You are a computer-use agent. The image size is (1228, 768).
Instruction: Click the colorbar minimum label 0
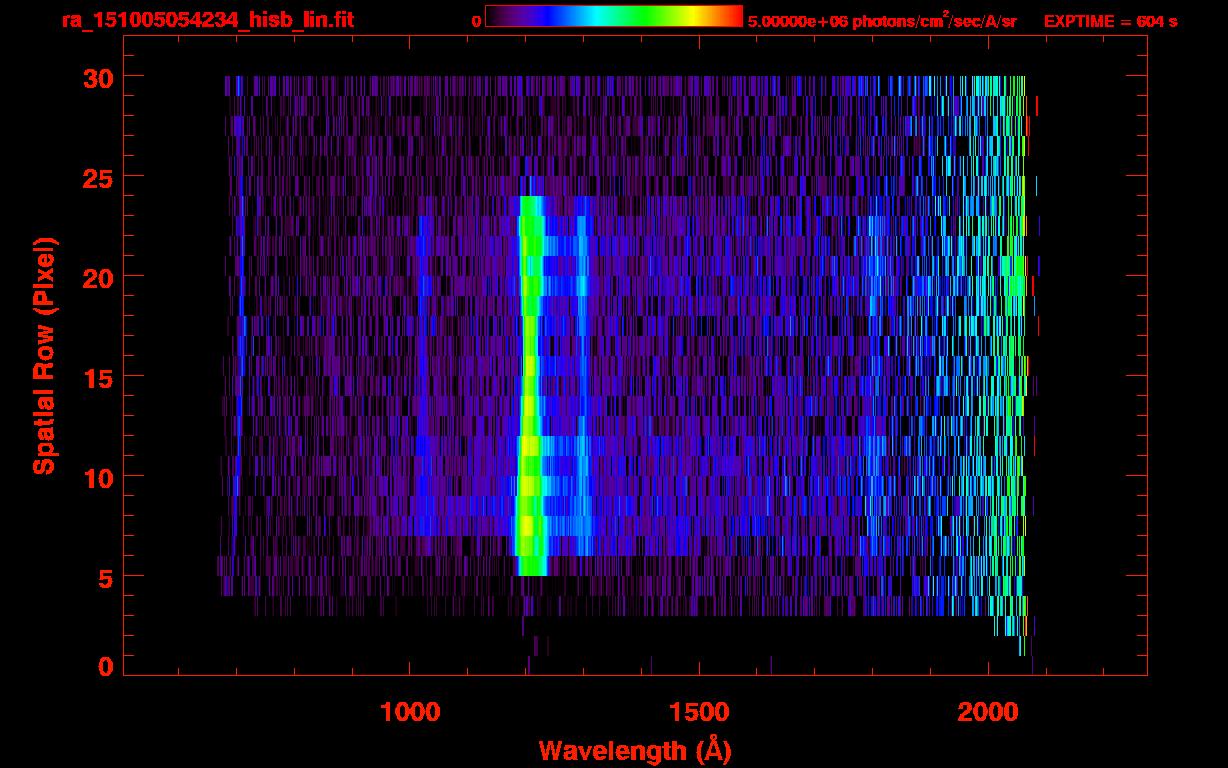pyautogui.click(x=476, y=20)
